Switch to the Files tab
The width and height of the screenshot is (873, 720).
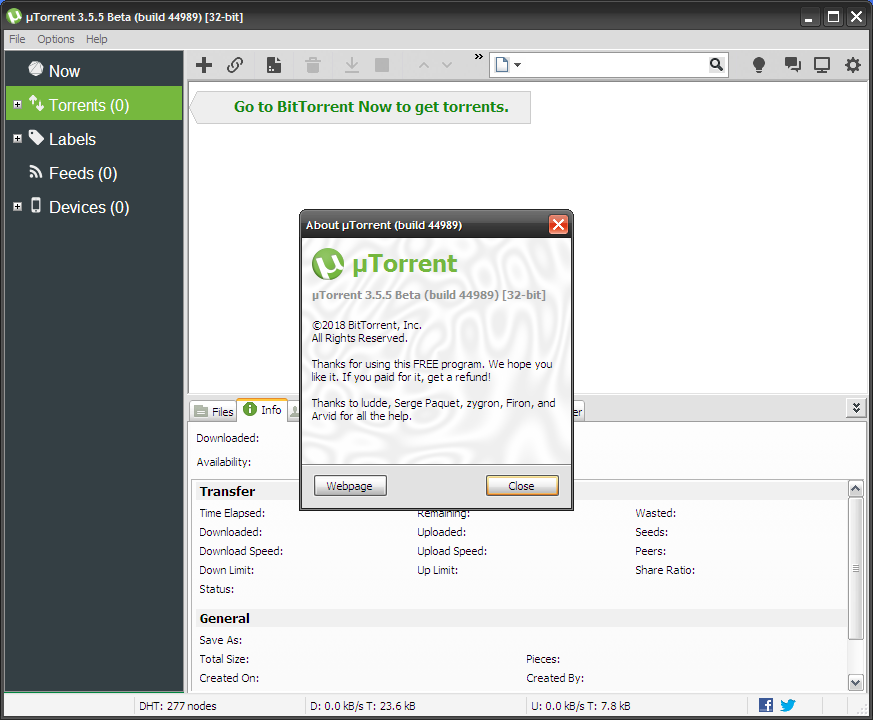214,412
